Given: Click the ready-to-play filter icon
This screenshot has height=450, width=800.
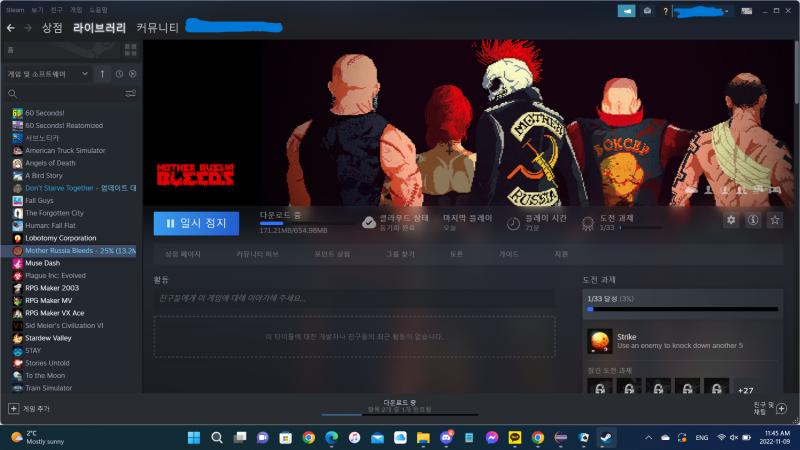Looking at the screenshot, I should 133,74.
